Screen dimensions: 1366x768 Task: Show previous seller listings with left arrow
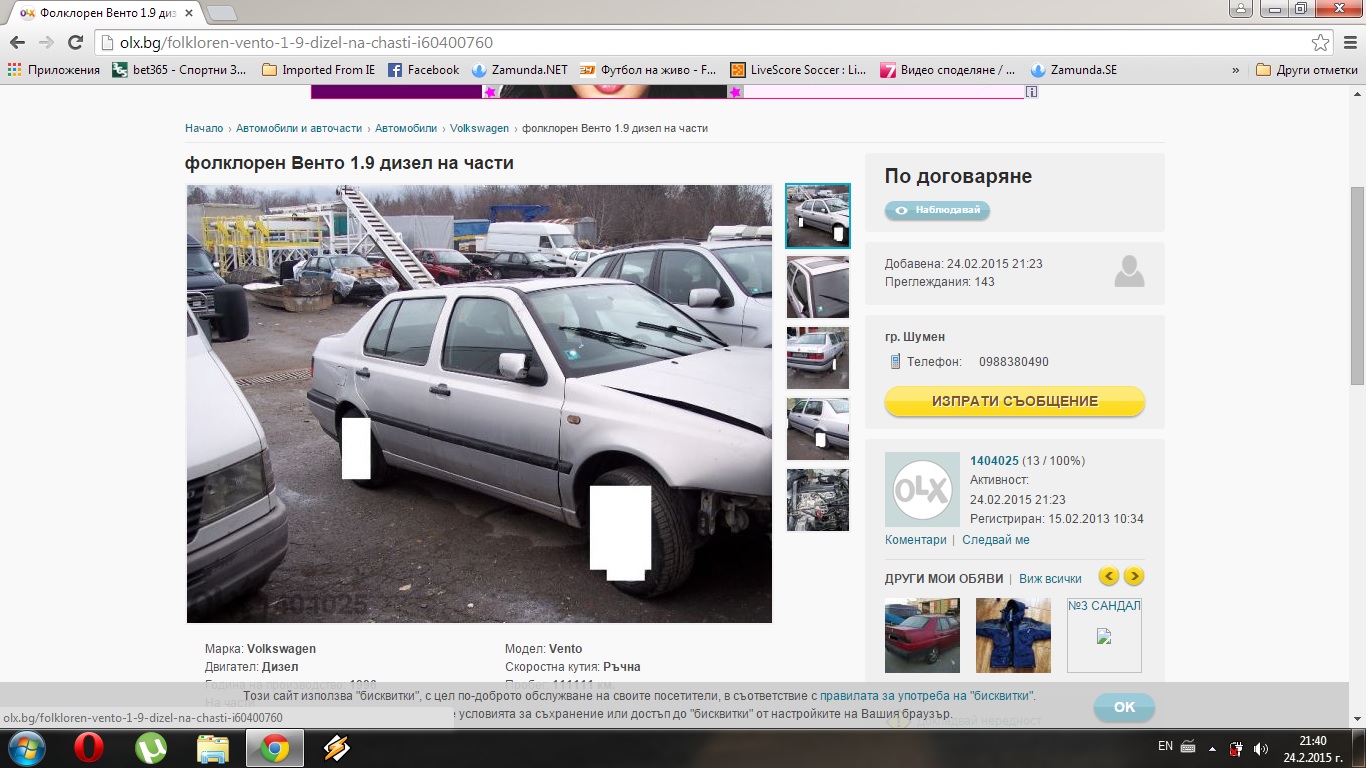tap(1108, 576)
